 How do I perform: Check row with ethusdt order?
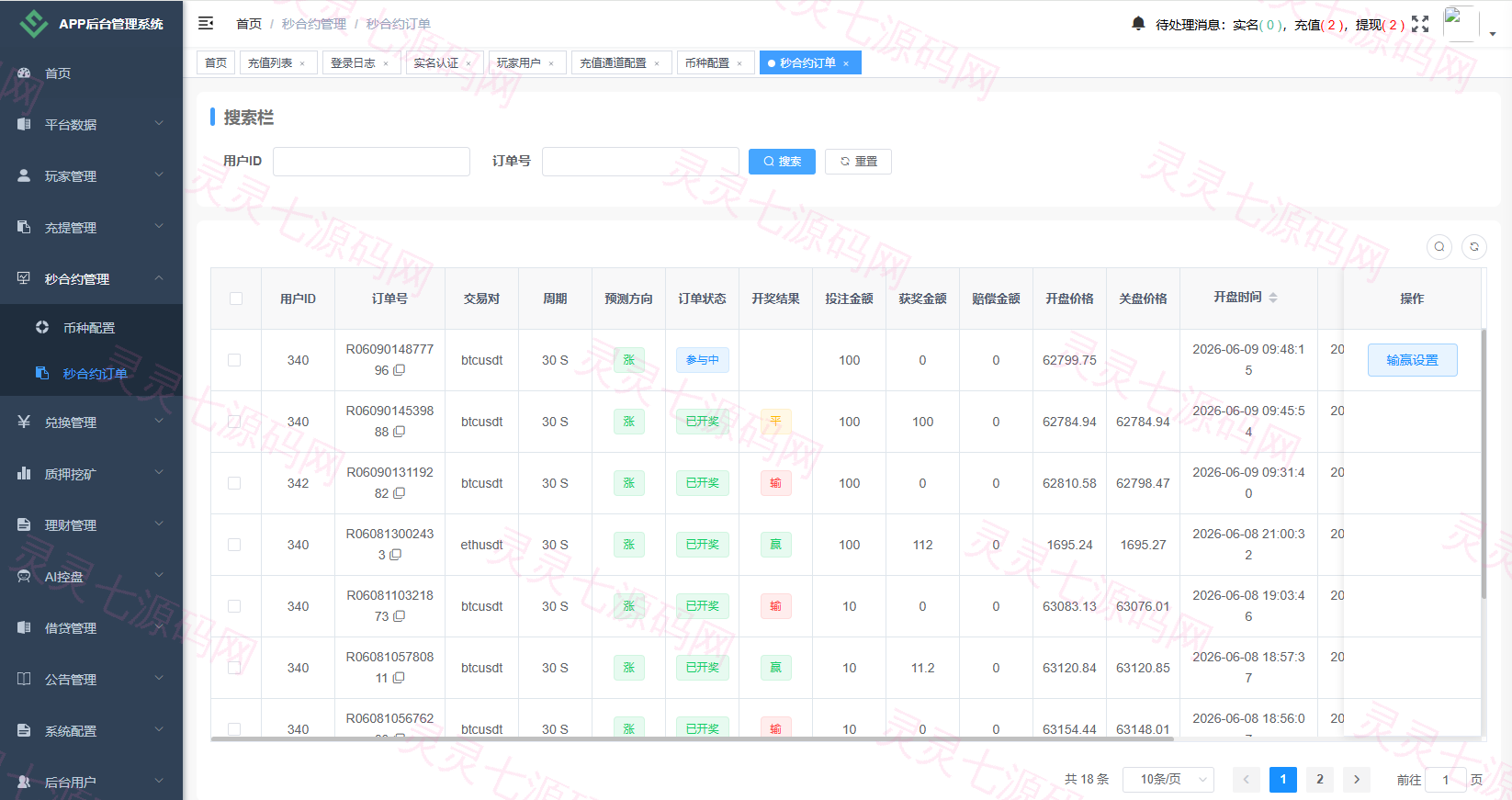235,545
